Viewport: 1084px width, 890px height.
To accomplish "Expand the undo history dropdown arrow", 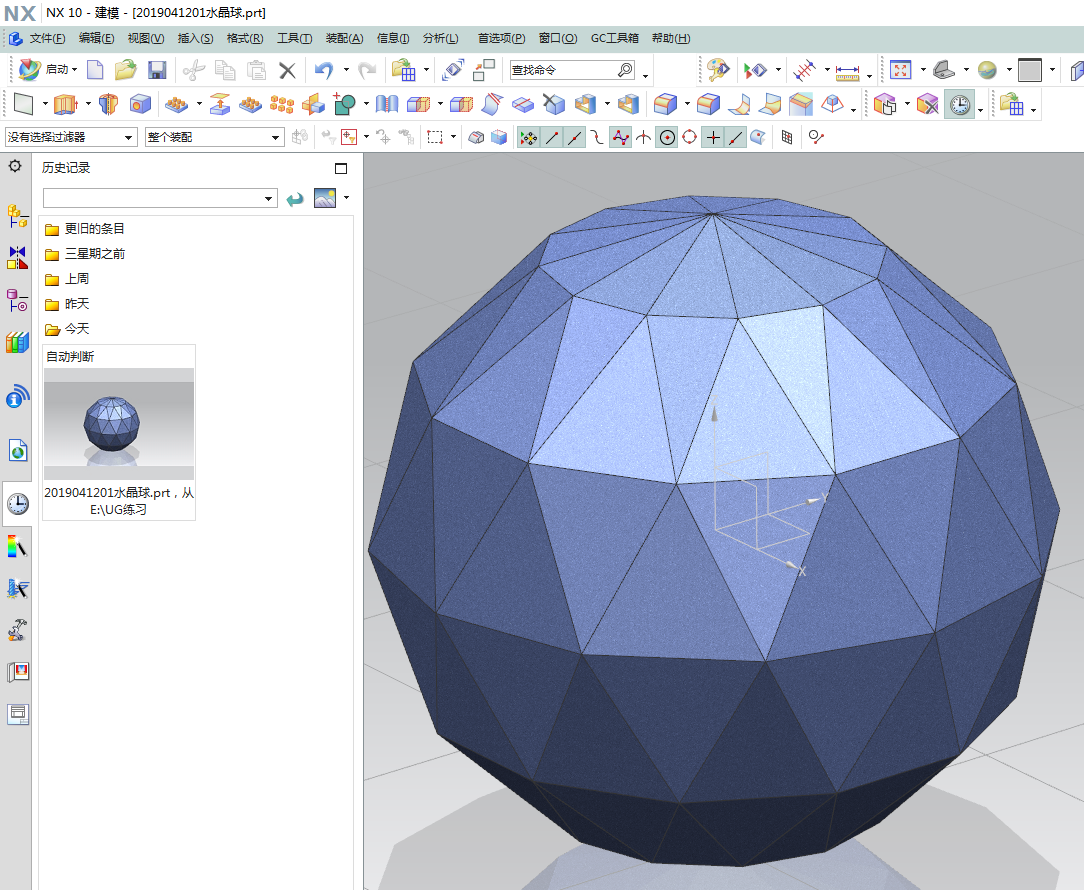I will (346, 69).
